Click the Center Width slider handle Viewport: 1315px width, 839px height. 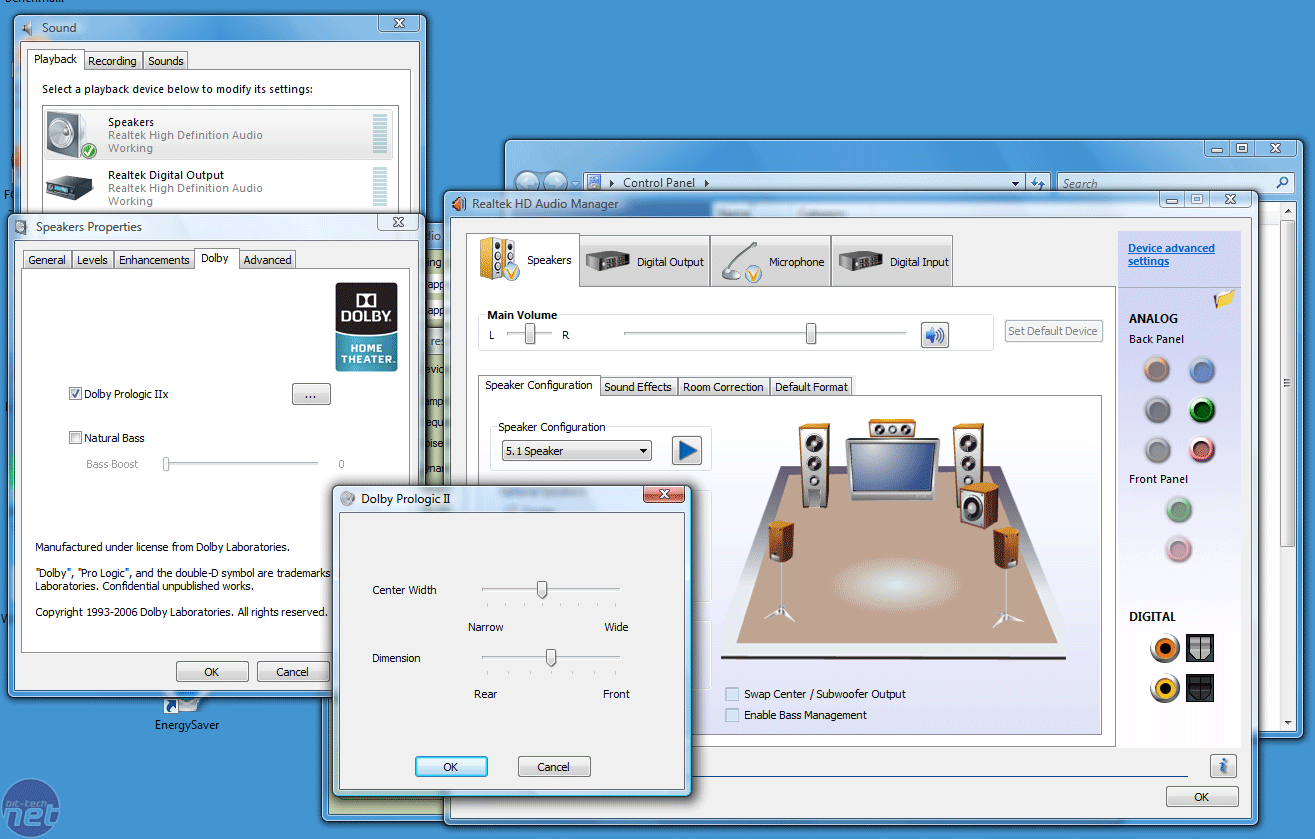click(x=542, y=589)
